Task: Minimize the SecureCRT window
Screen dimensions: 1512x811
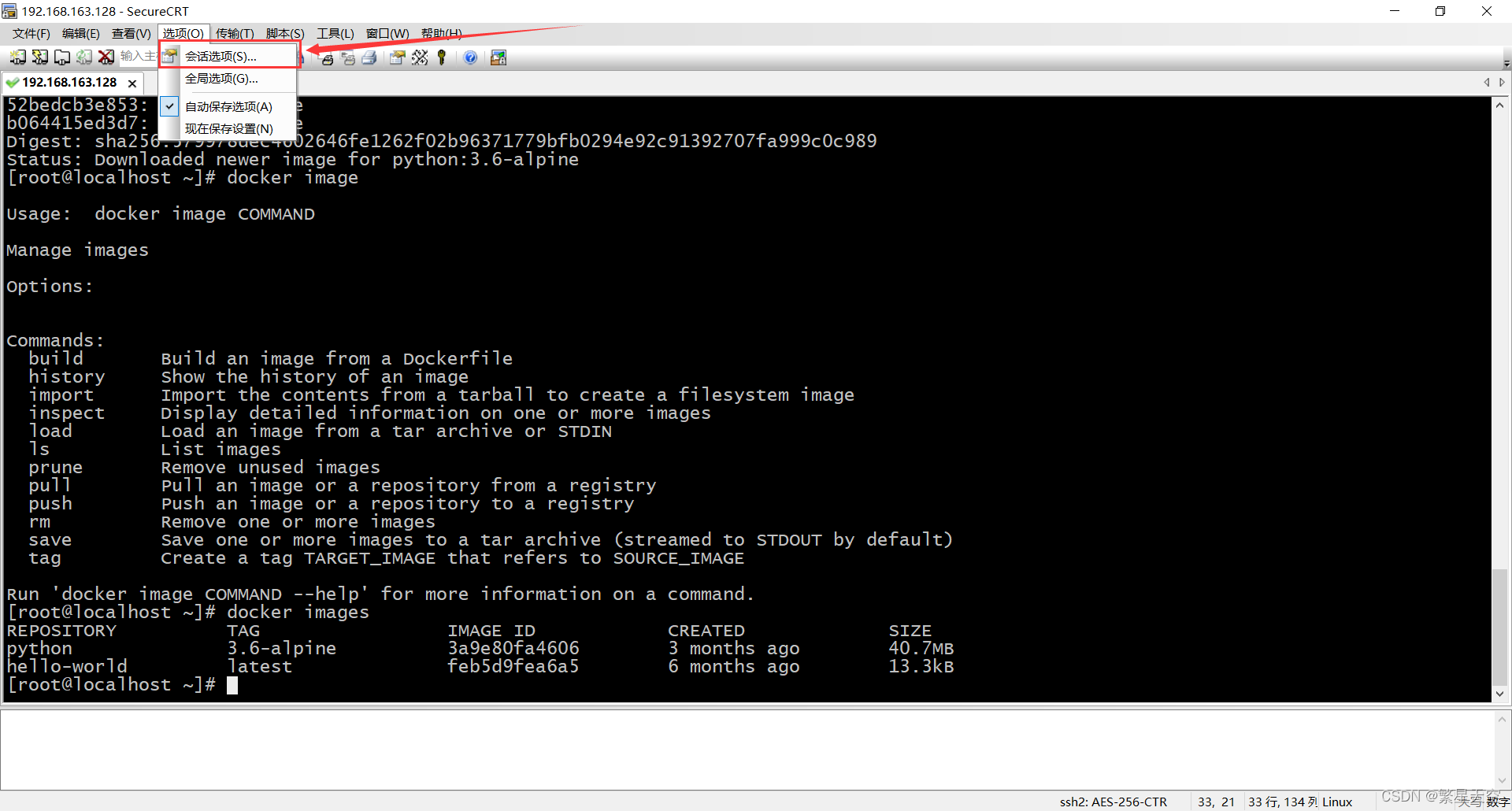Action: 1395,11
